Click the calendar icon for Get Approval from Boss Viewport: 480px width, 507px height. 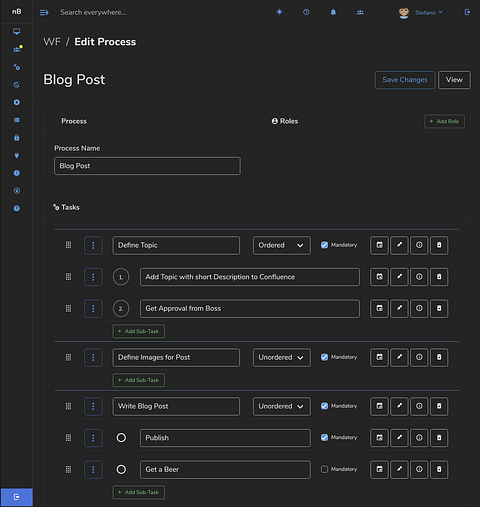[379, 308]
